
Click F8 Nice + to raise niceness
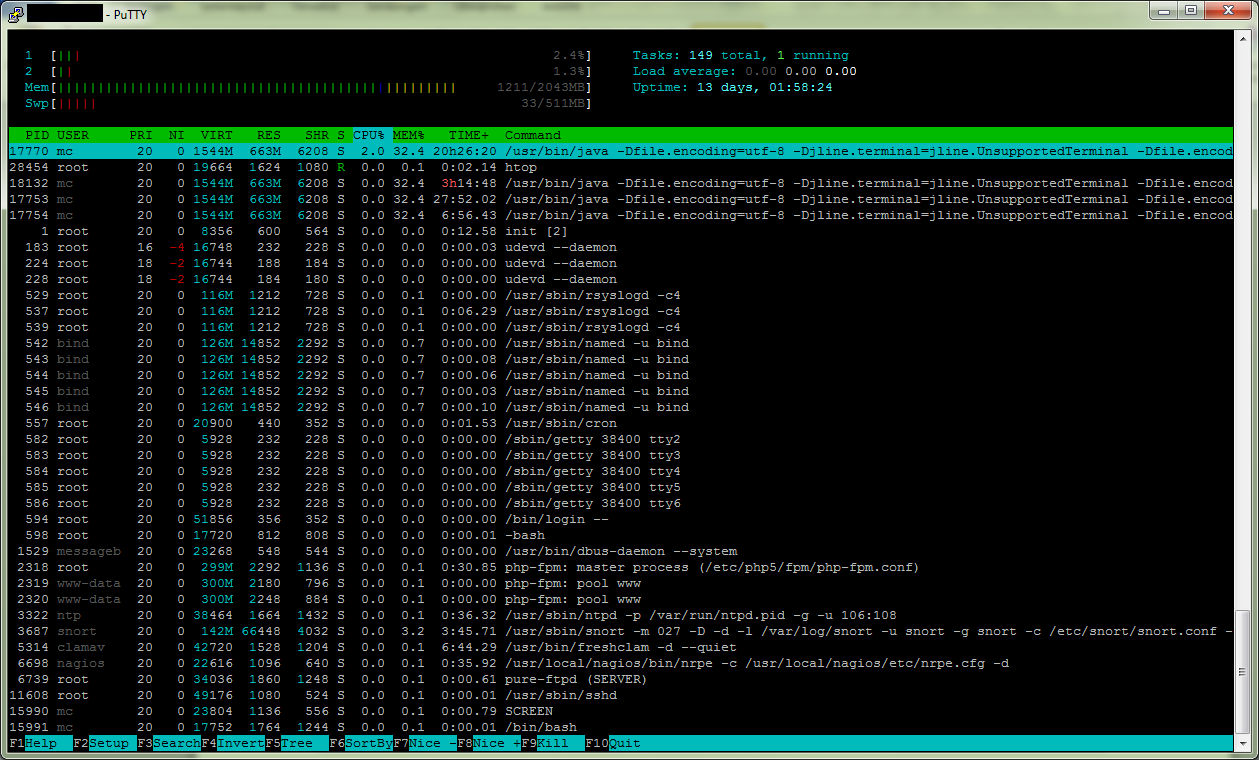pos(489,743)
